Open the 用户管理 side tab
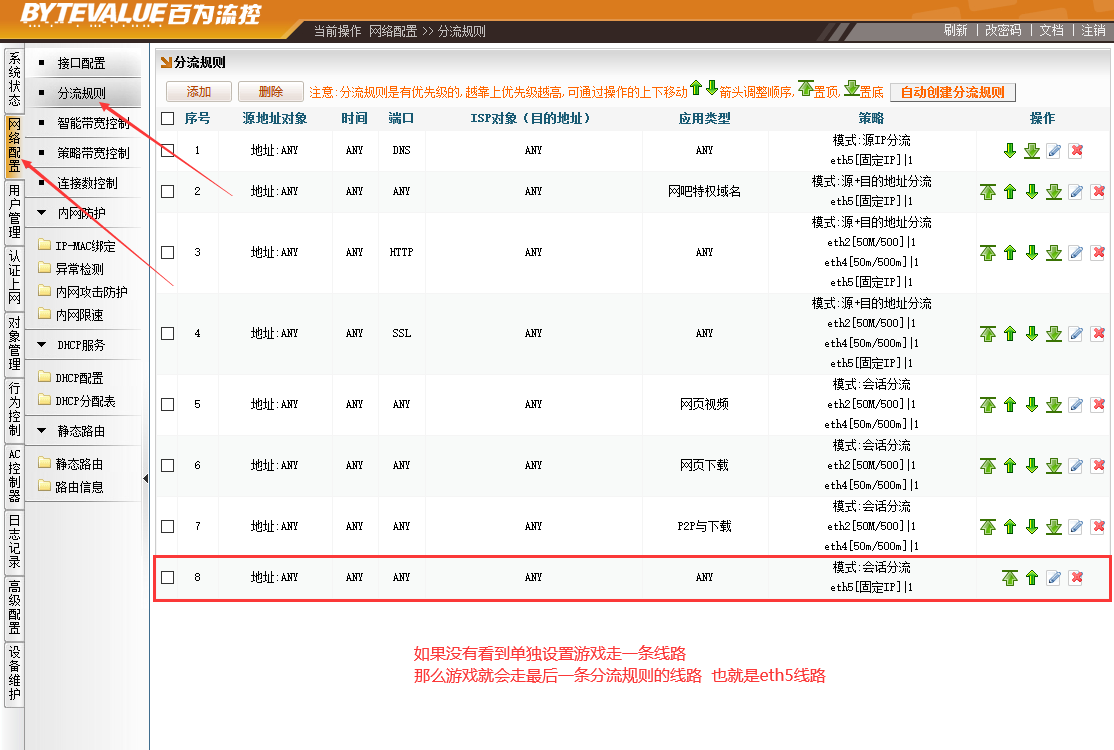The height and width of the screenshot is (750, 1114). click(14, 211)
